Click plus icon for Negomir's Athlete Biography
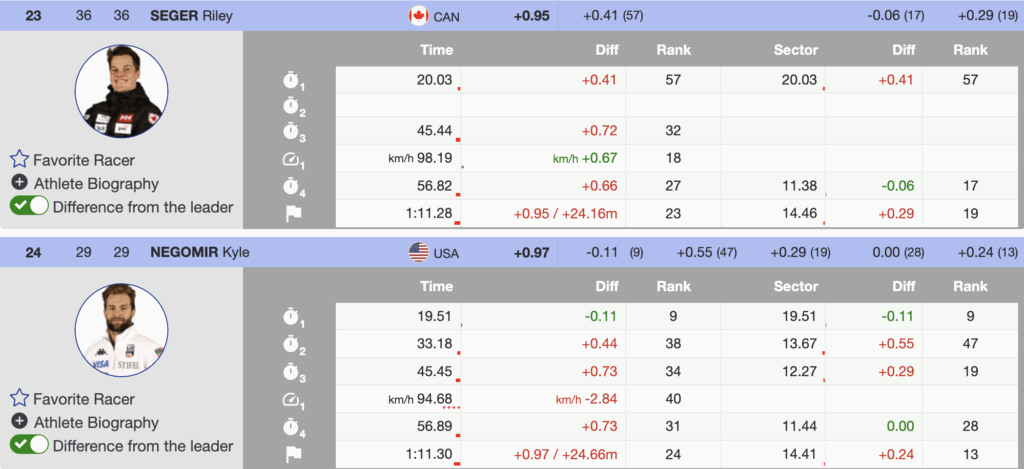1024x469 pixels. [x=19, y=422]
